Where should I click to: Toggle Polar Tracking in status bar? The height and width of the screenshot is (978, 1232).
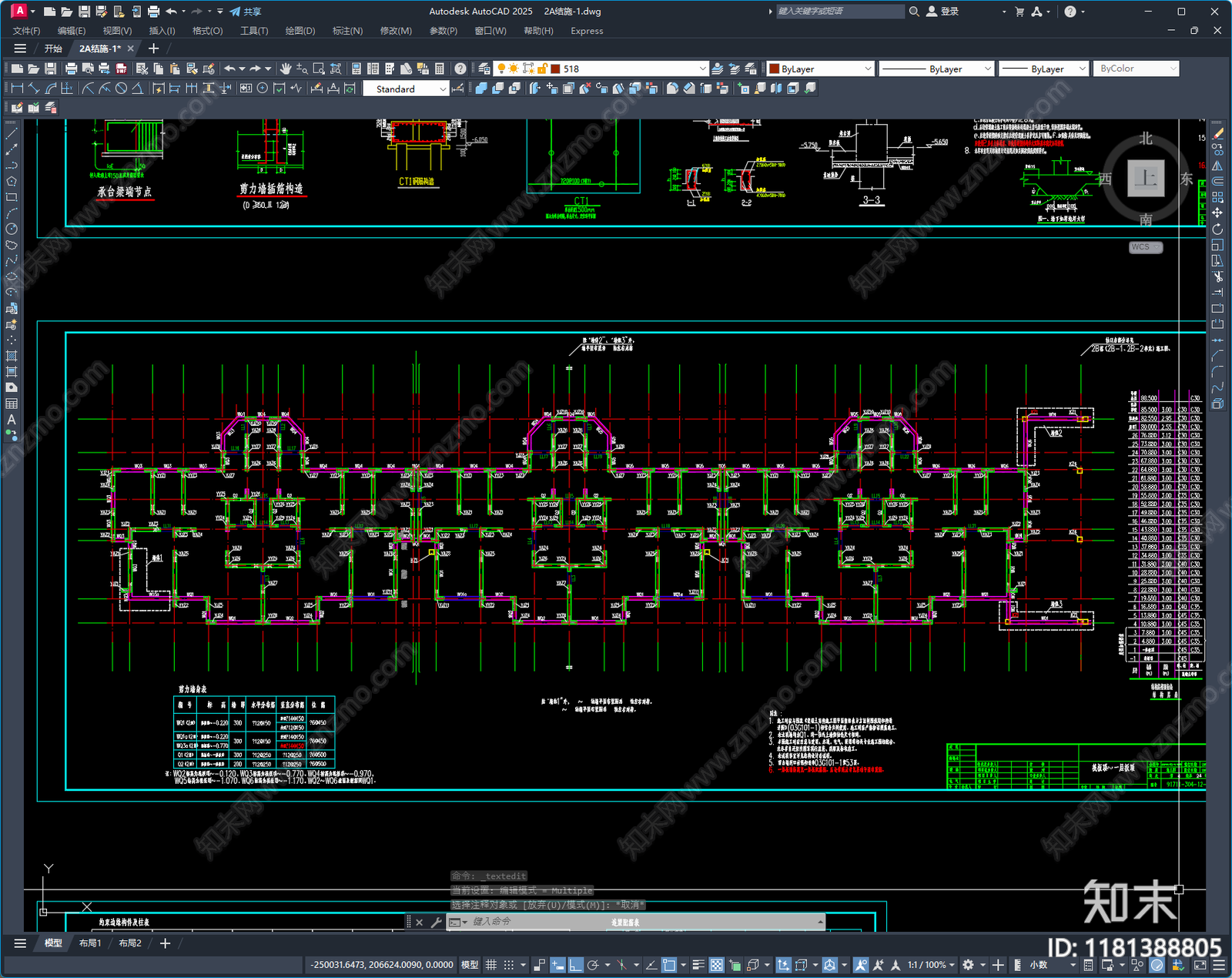click(593, 965)
